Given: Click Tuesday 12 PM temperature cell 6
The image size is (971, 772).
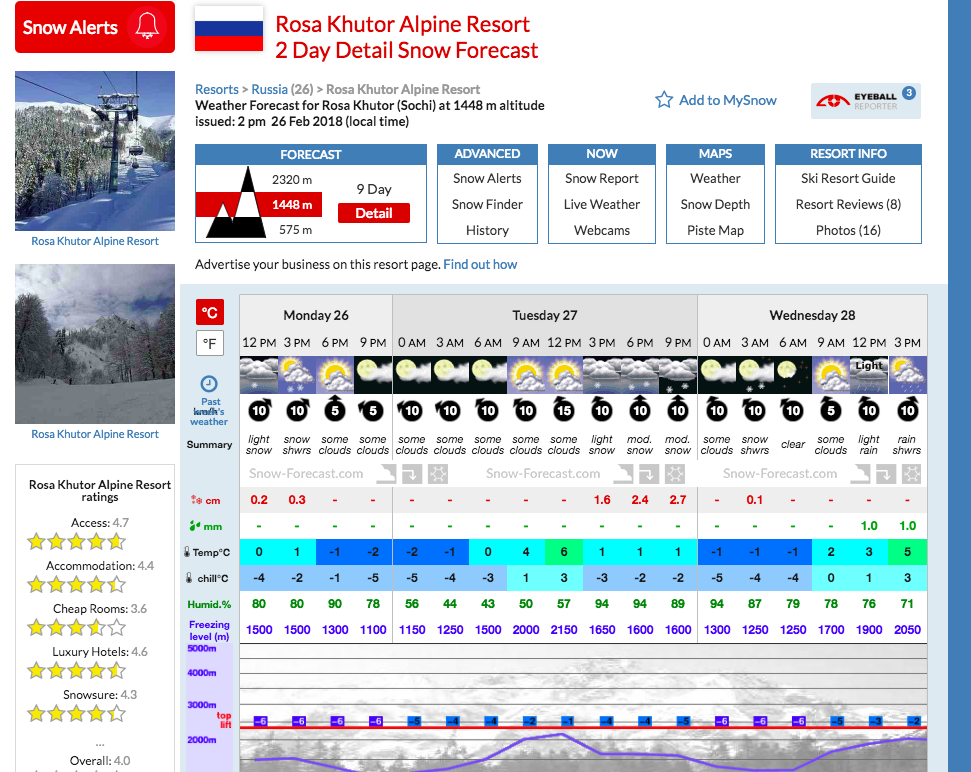Looking at the screenshot, I should pyautogui.click(x=564, y=552).
